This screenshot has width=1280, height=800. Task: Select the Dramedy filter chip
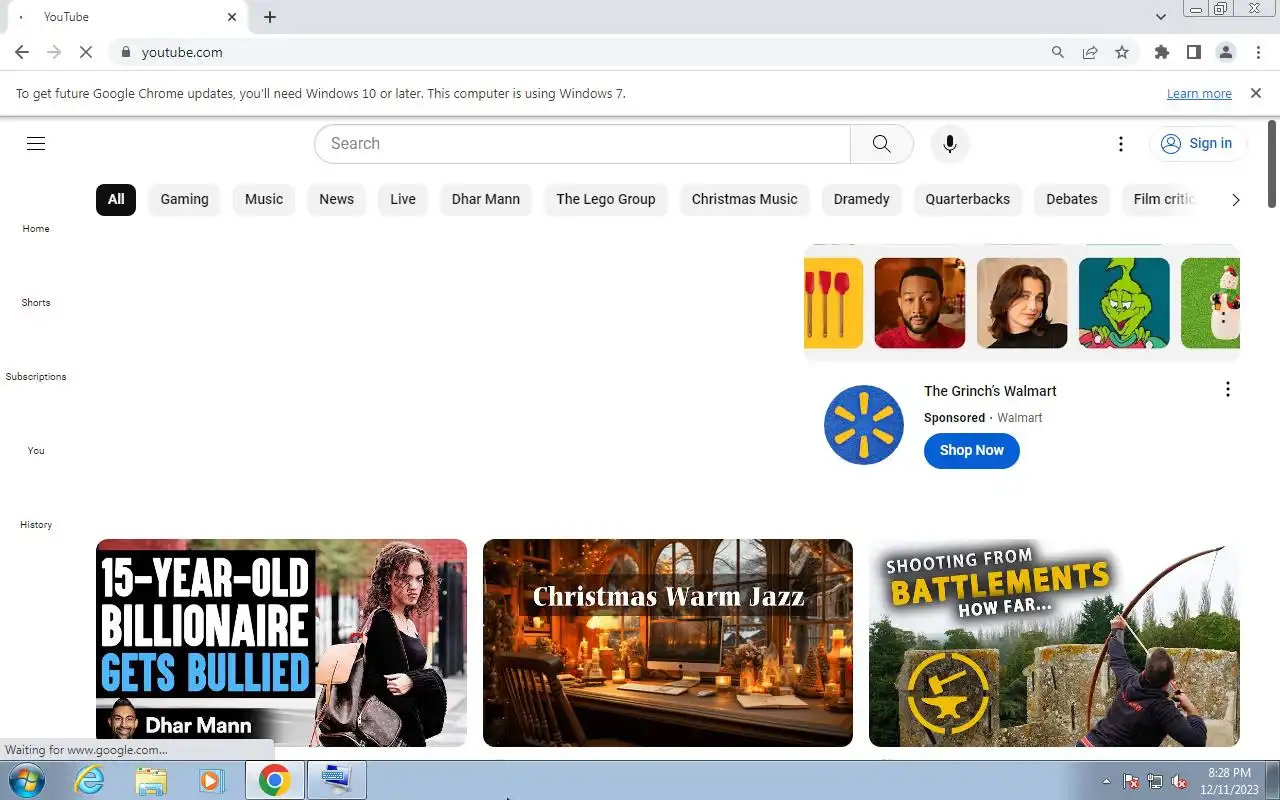pos(862,199)
